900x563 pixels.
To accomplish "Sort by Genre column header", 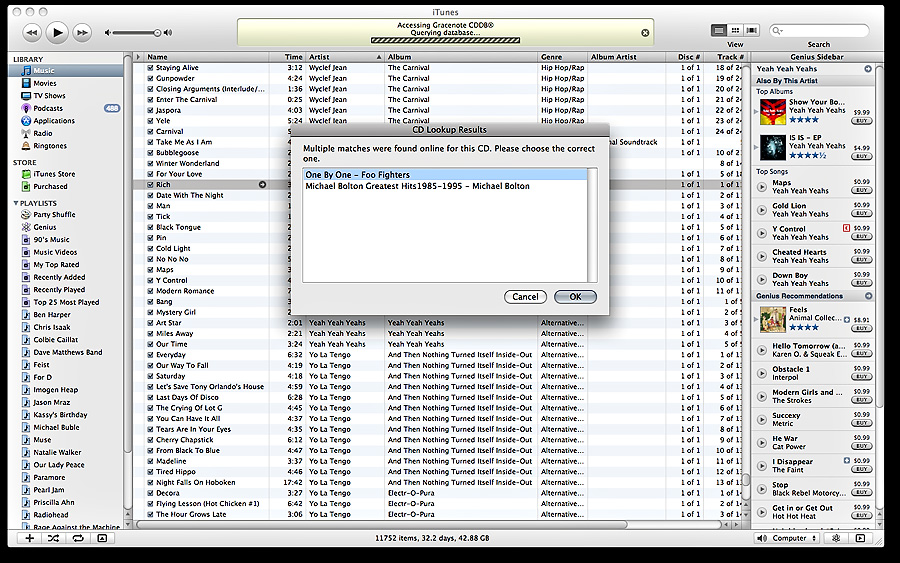I will [x=562, y=57].
